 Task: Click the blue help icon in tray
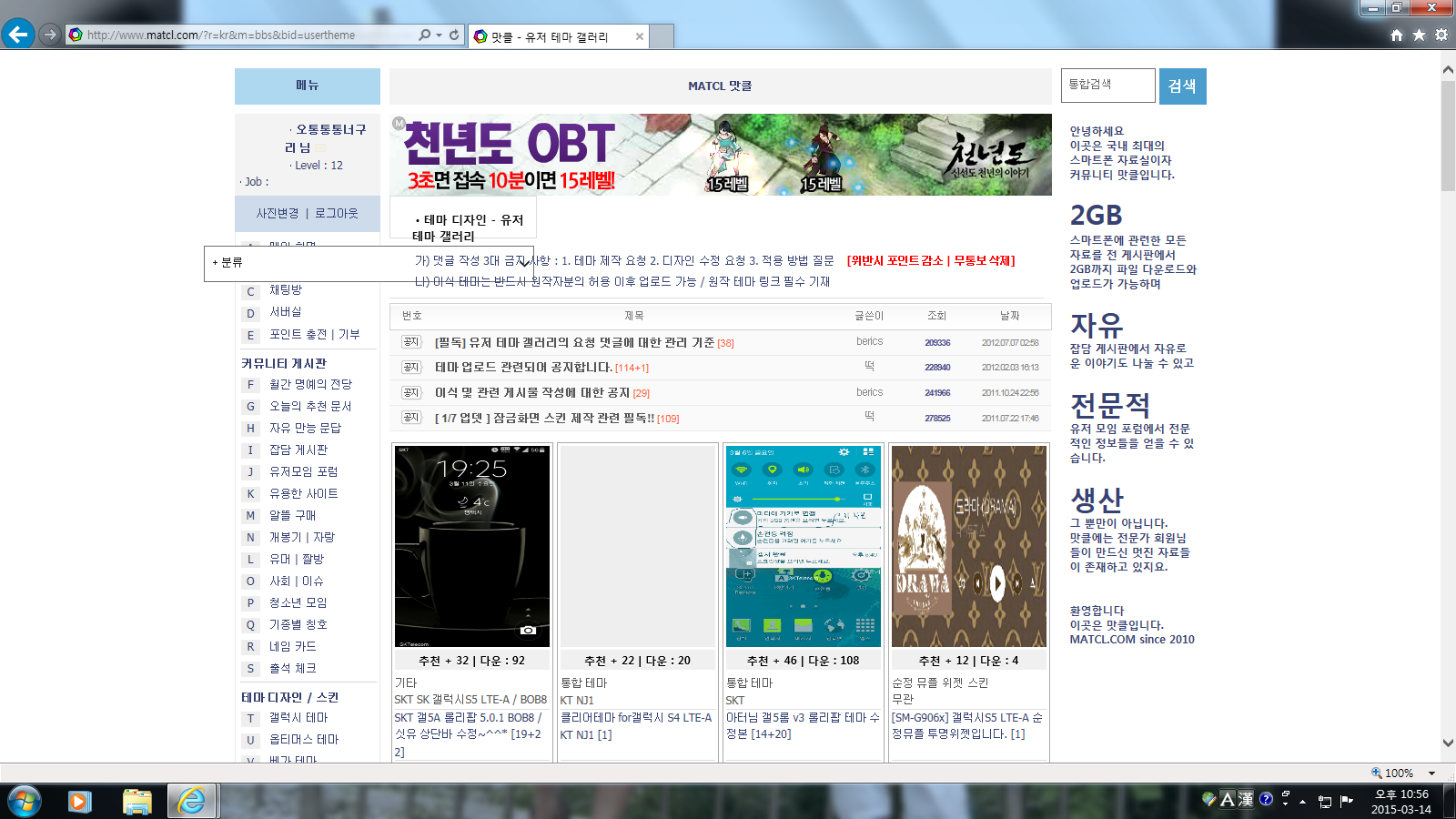pos(1266,799)
